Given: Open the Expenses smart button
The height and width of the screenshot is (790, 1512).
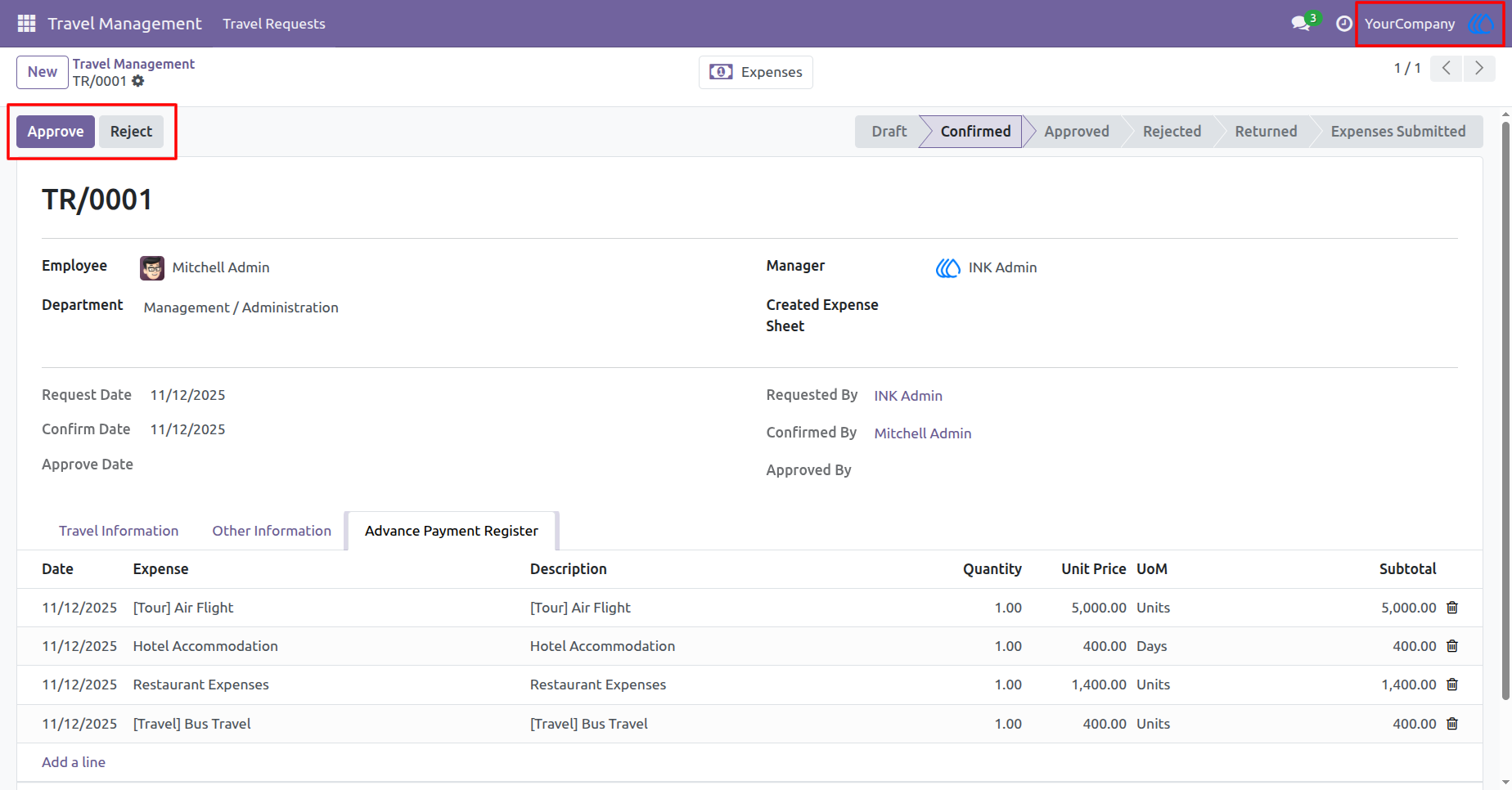Looking at the screenshot, I should click(756, 72).
